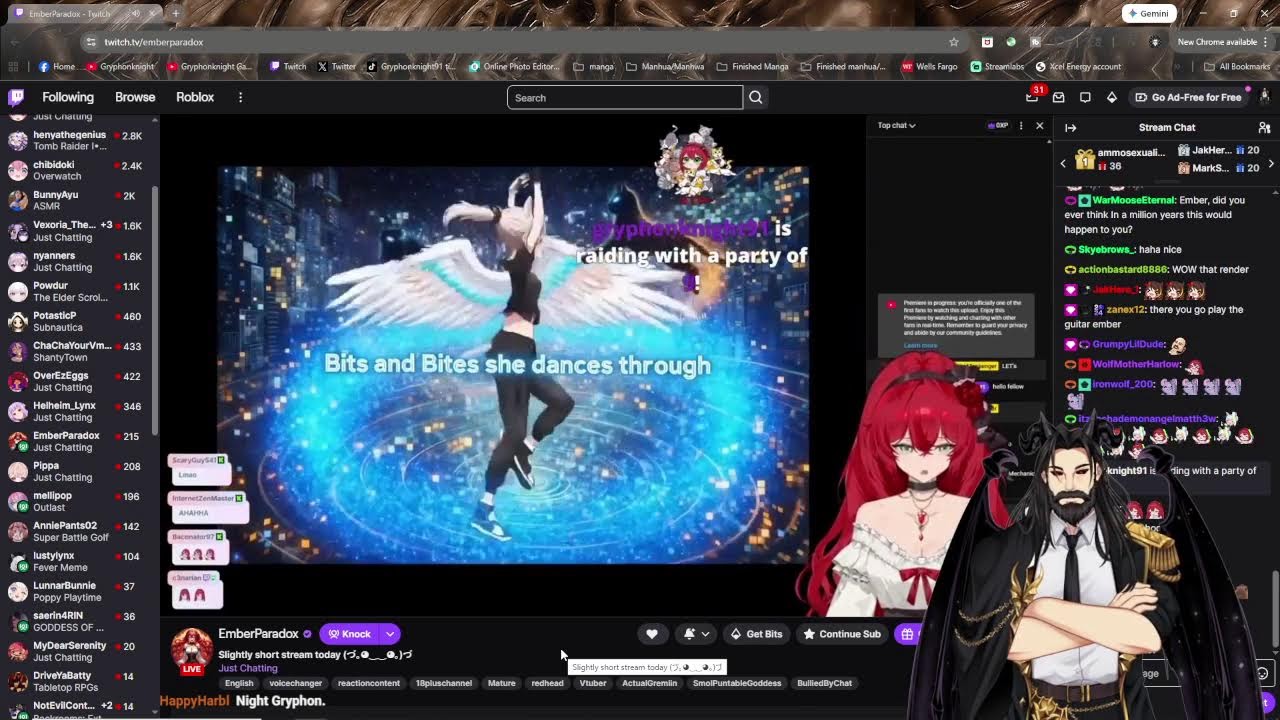The image size is (1280, 720).
Task: Select the Vtuber tag
Action: [593, 683]
